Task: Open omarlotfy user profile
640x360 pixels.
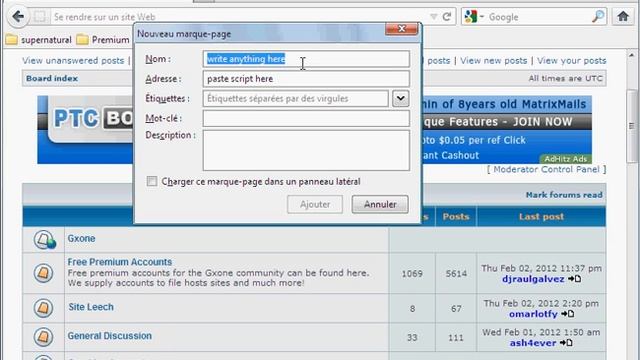Action: click(533, 314)
